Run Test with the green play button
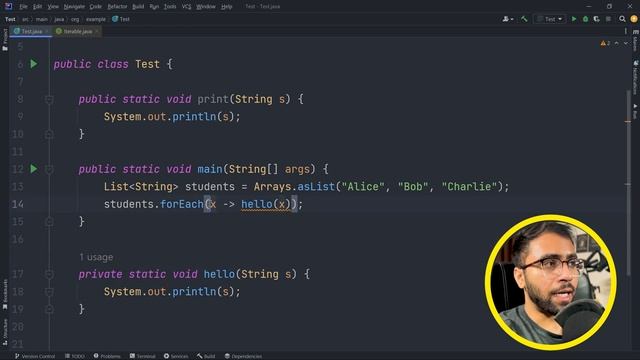The height and width of the screenshot is (360, 640). click(574, 19)
